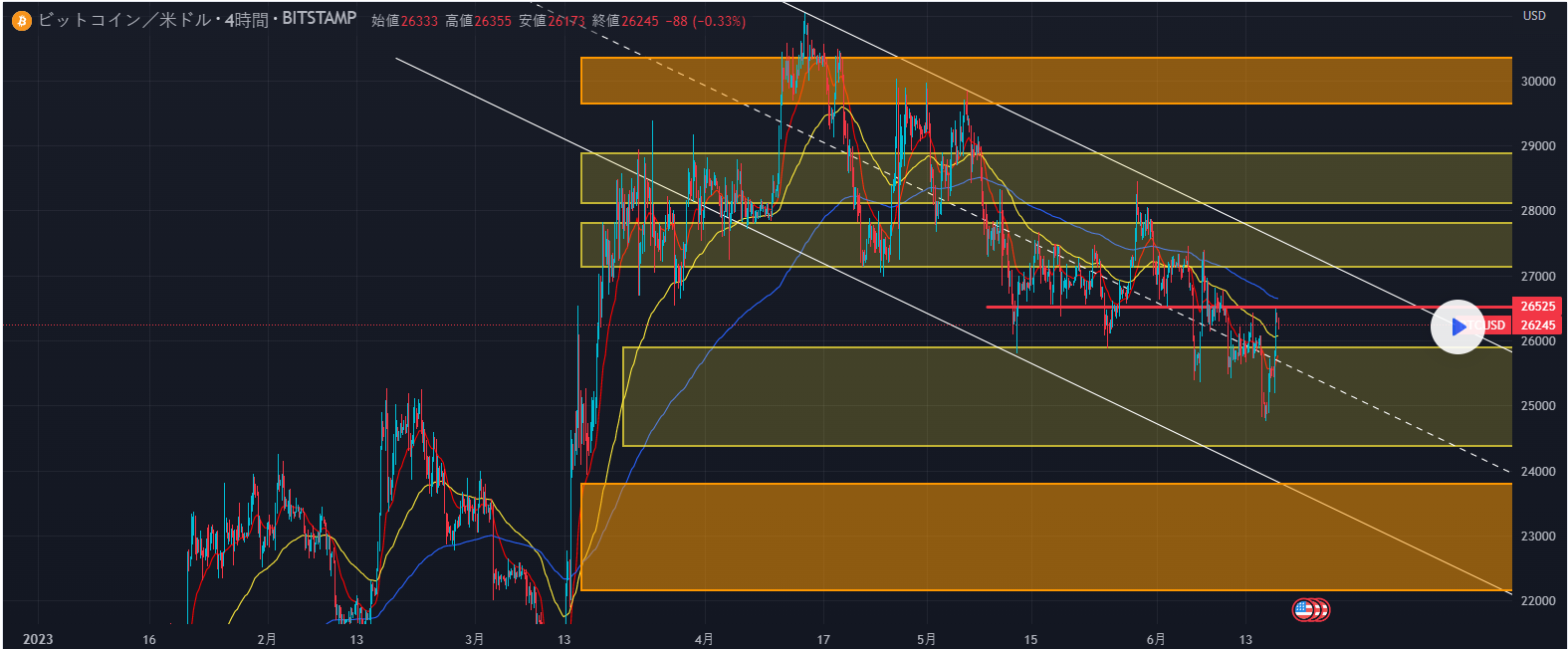
Task: Click the 26245 current price label
Action: click(1537, 325)
